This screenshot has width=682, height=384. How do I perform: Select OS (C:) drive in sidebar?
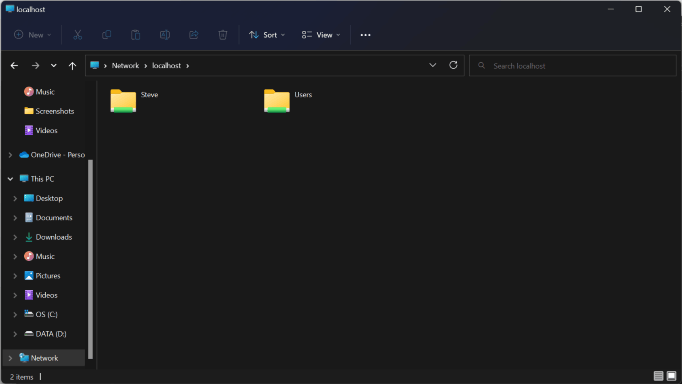tap(41, 314)
